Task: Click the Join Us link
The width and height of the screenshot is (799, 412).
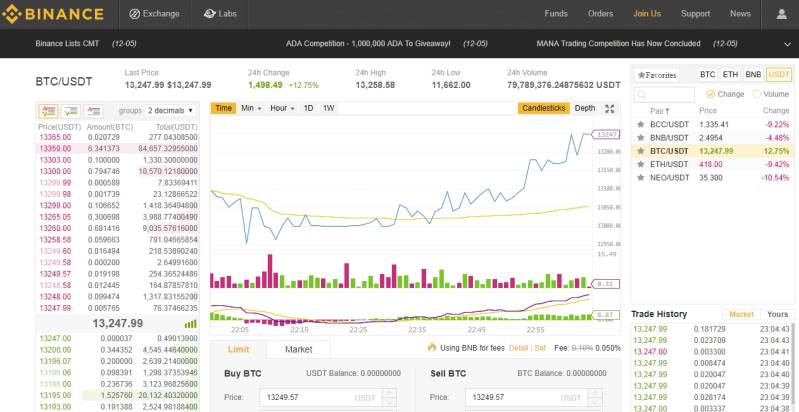Action: point(647,14)
